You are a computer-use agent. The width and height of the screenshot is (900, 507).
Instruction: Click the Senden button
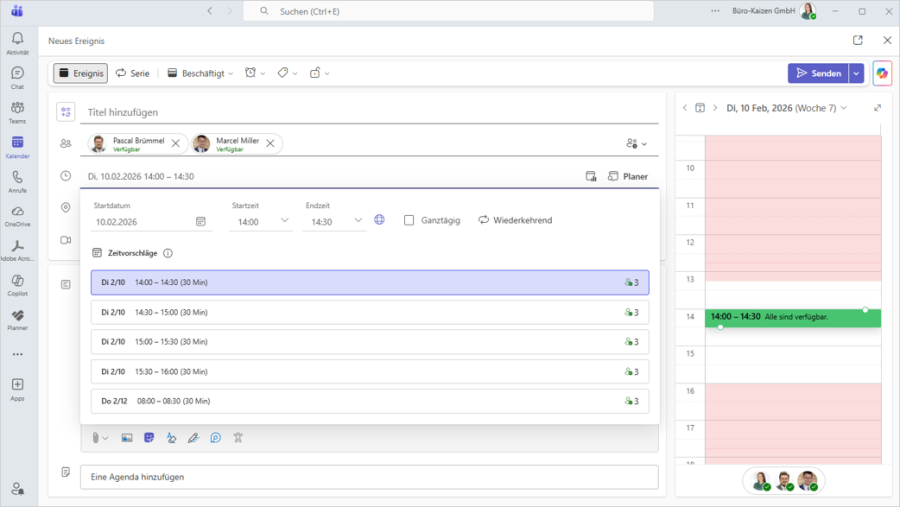817,73
